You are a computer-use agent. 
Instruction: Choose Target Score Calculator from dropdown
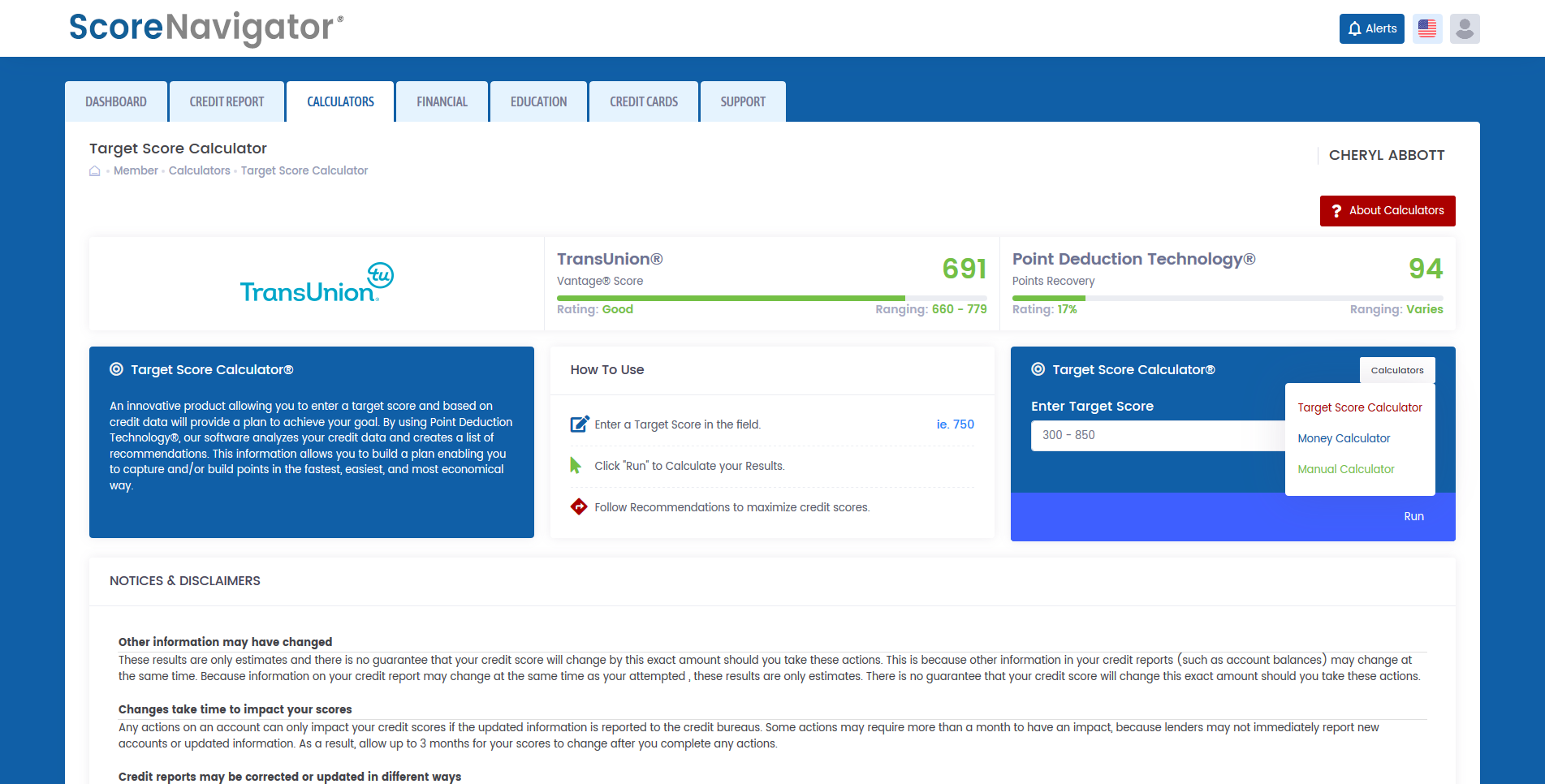coord(1360,407)
